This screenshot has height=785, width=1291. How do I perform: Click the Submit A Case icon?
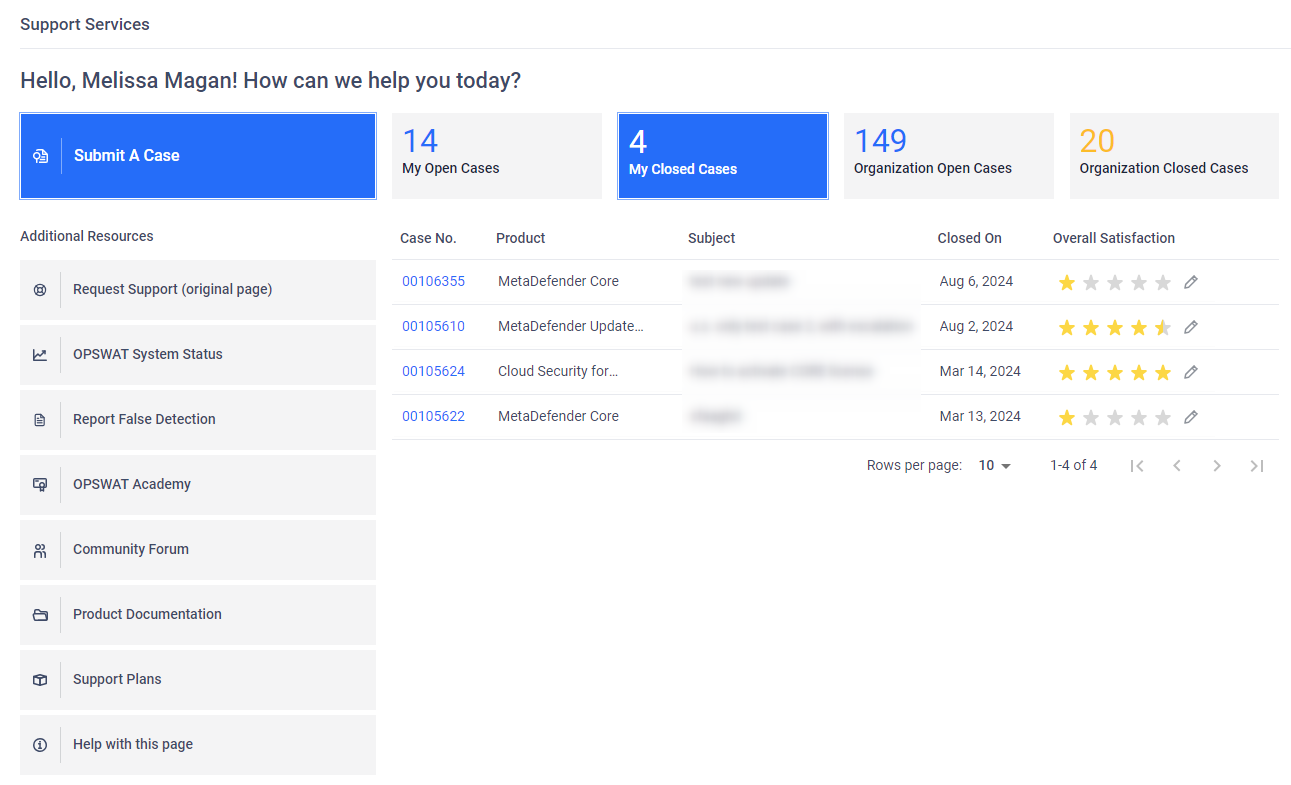click(x=40, y=156)
